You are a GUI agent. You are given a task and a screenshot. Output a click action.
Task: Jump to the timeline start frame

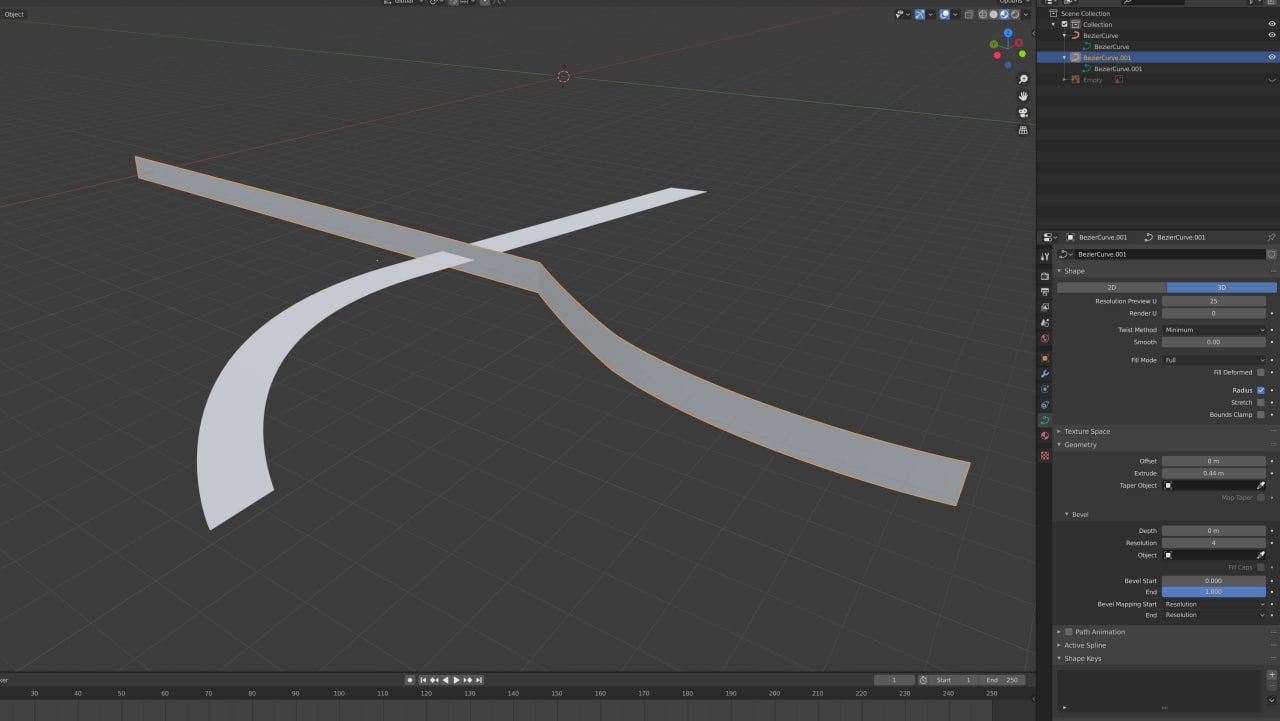(x=423, y=680)
